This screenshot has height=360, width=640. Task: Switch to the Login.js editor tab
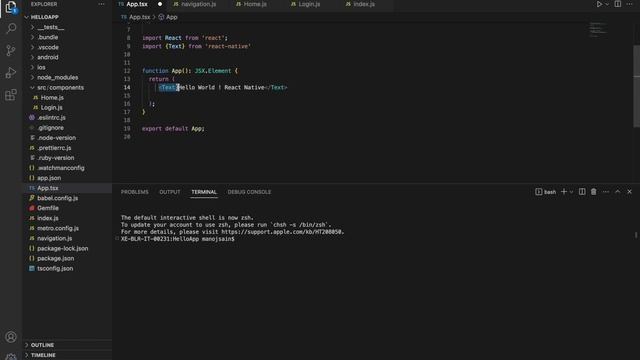[309, 4]
